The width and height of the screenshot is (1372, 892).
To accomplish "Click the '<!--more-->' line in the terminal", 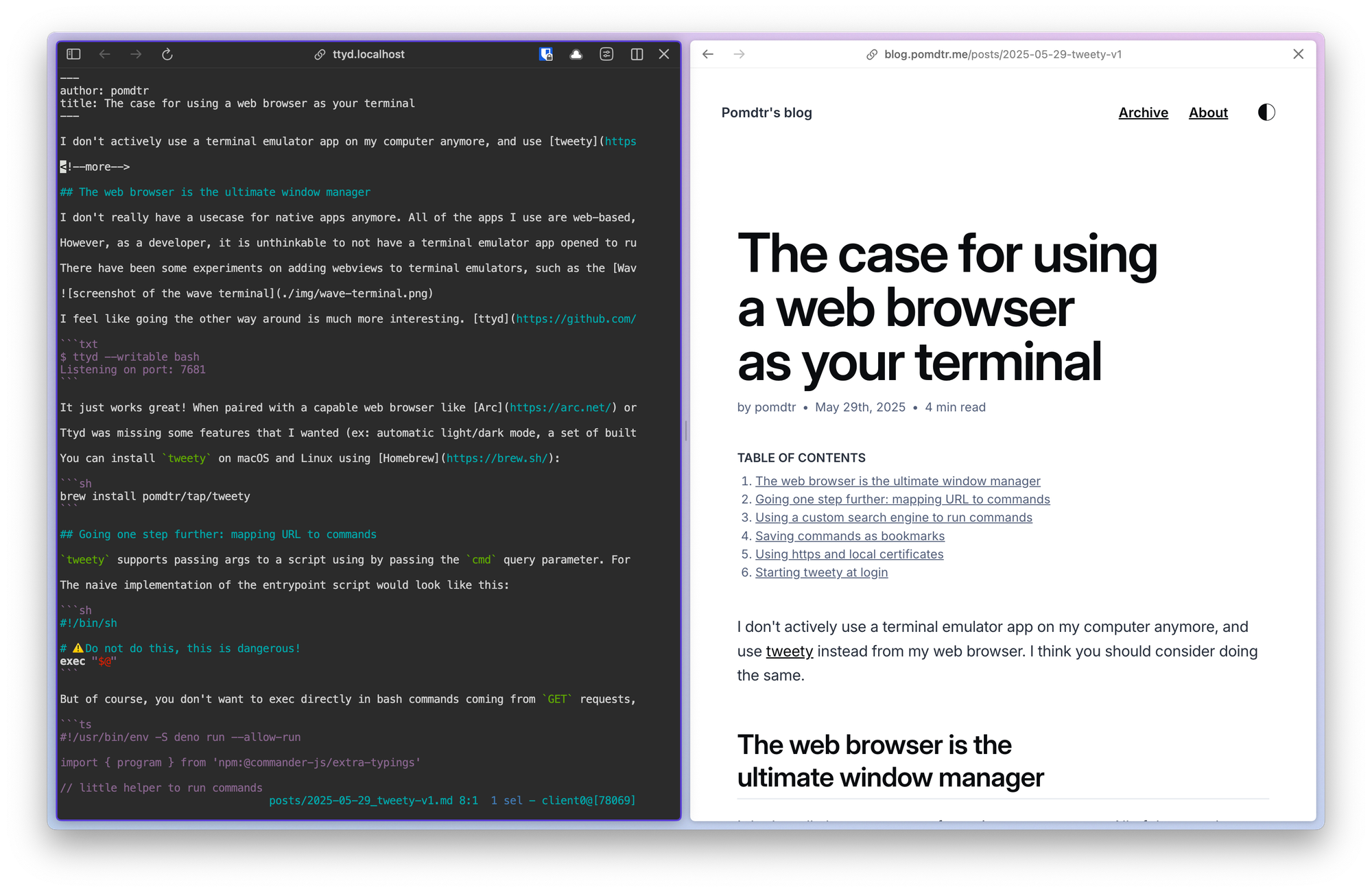I will pyautogui.click(x=95, y=167).
